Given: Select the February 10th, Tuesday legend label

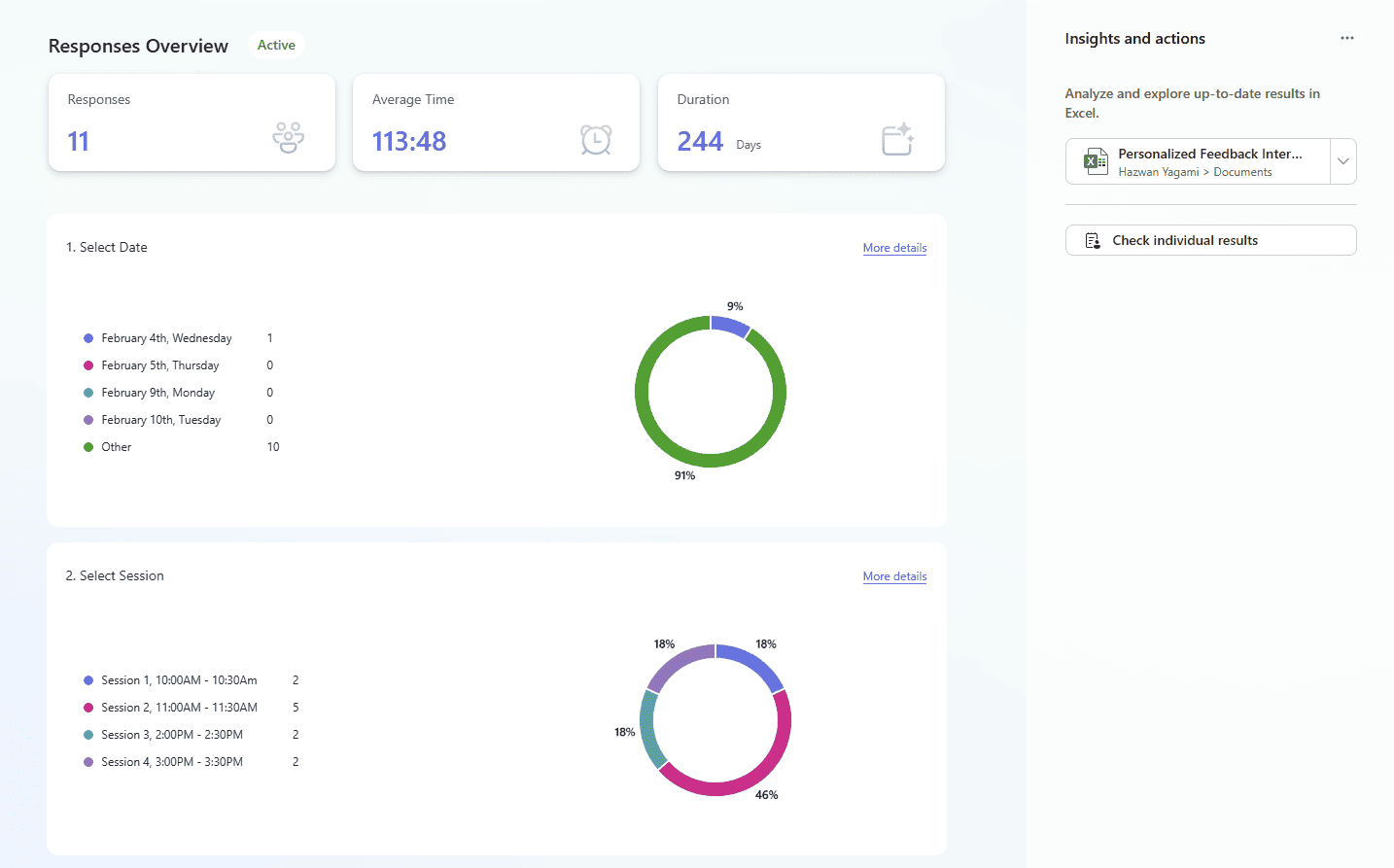Looking at the screenshot, I should [161, 420].
